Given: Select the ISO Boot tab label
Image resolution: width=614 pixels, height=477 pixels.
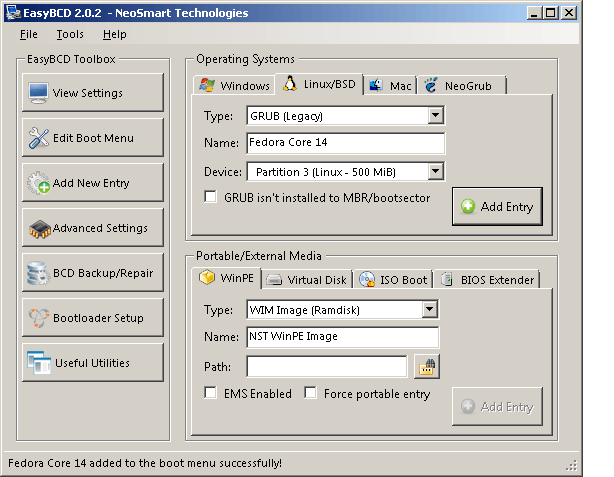Looking at the screenshot, I should click(403, 280).
